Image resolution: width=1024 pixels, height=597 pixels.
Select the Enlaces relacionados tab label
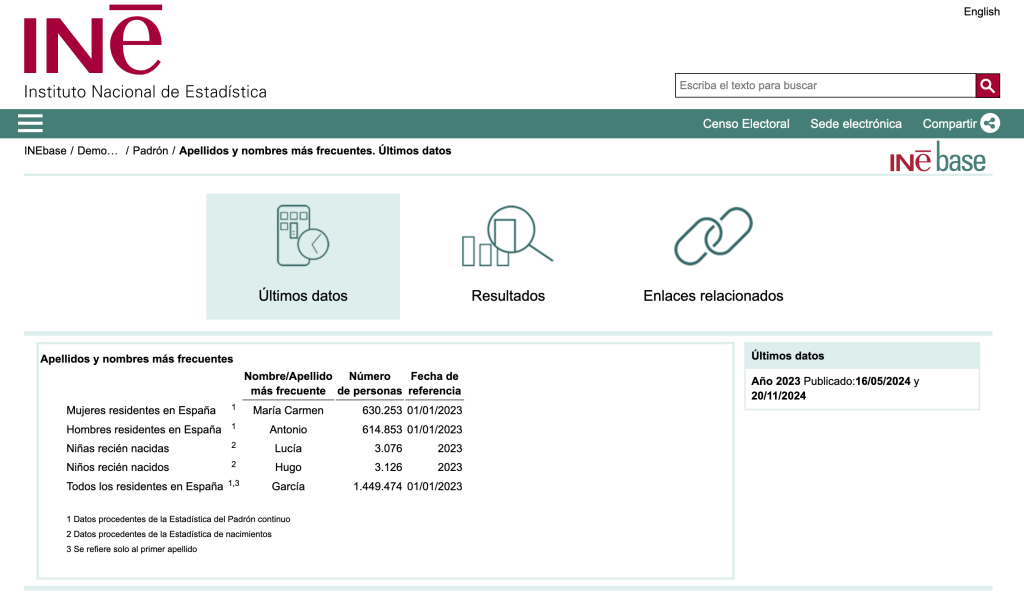(713, 296)
